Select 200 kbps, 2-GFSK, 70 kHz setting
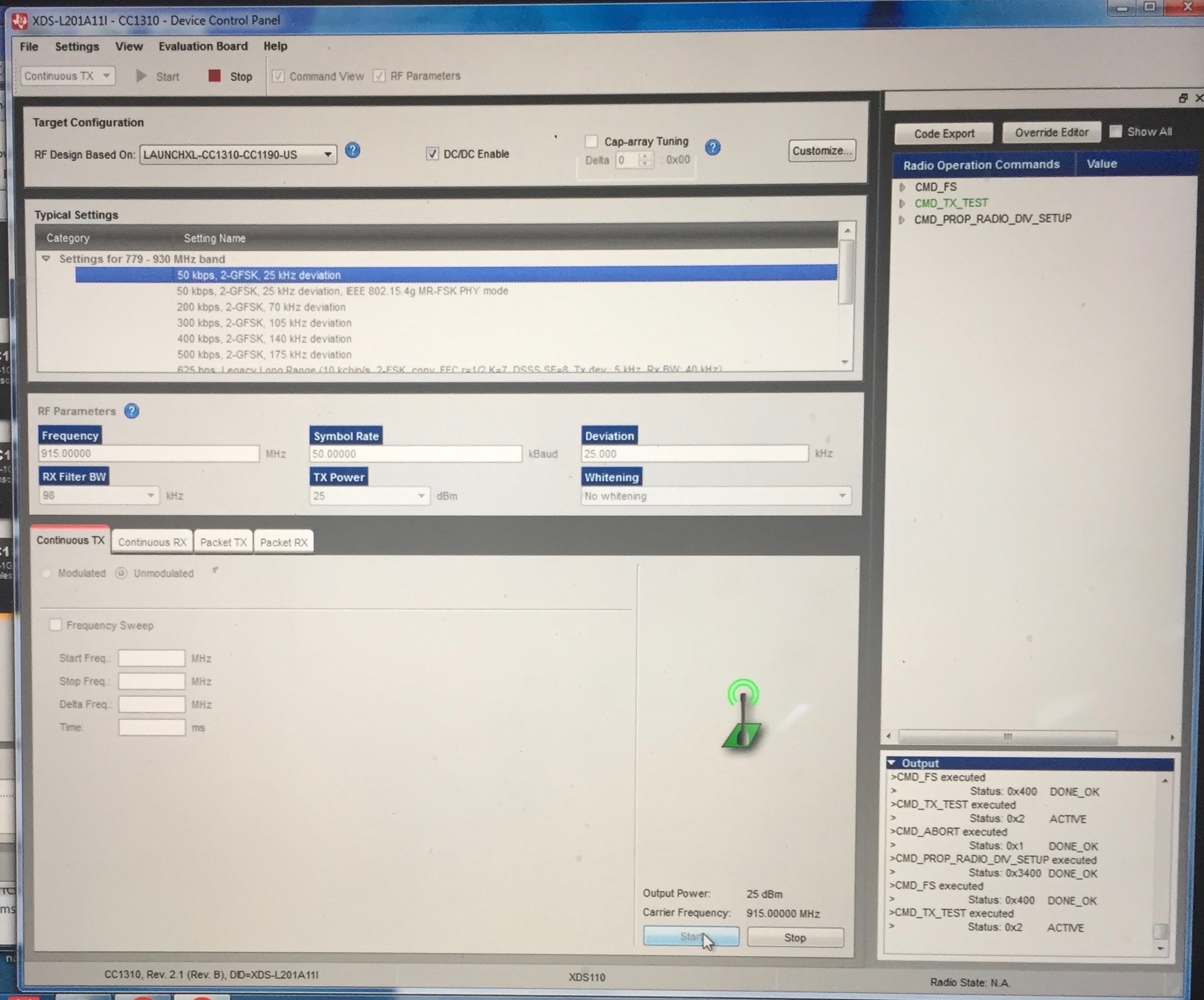Image resolution: width=1204 pixels, height=1000 pixels. pyautogui.click(x=261, y=307)
